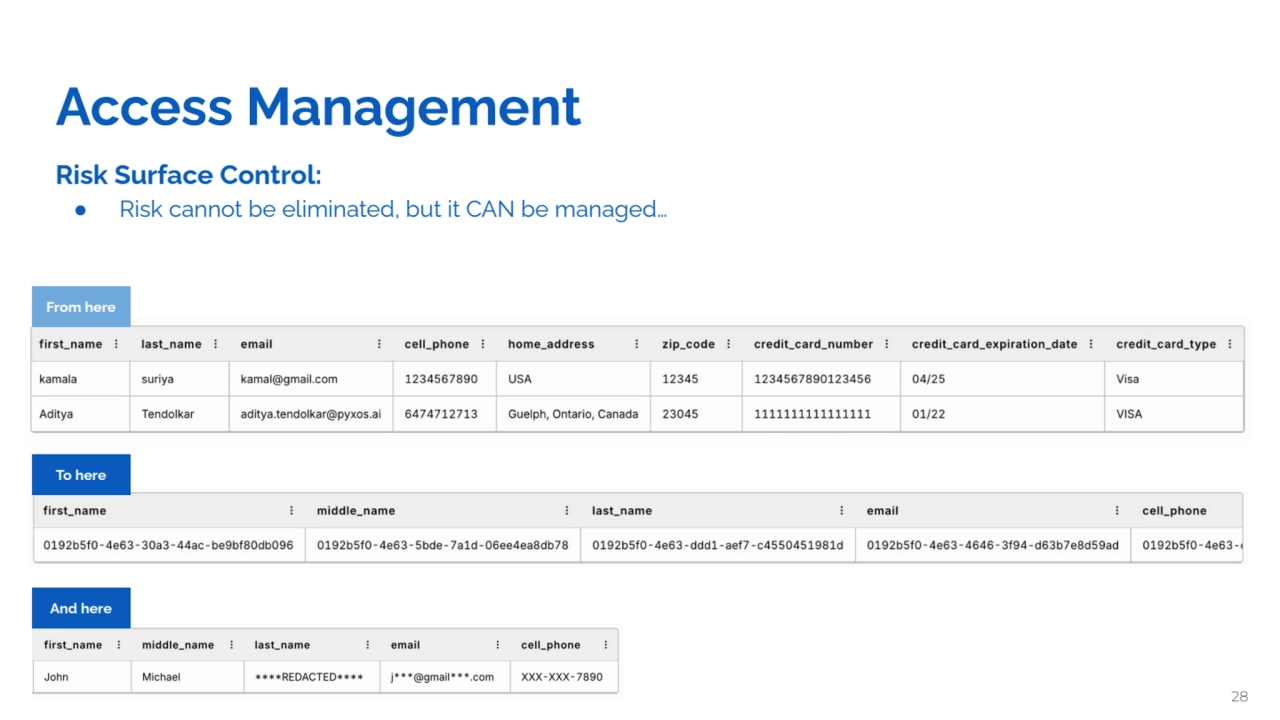Image resolution: width=1280 pixels, height=720 pixels.
Task: Open middle_name column menu in redacted table
Action: tap(231, 645)
